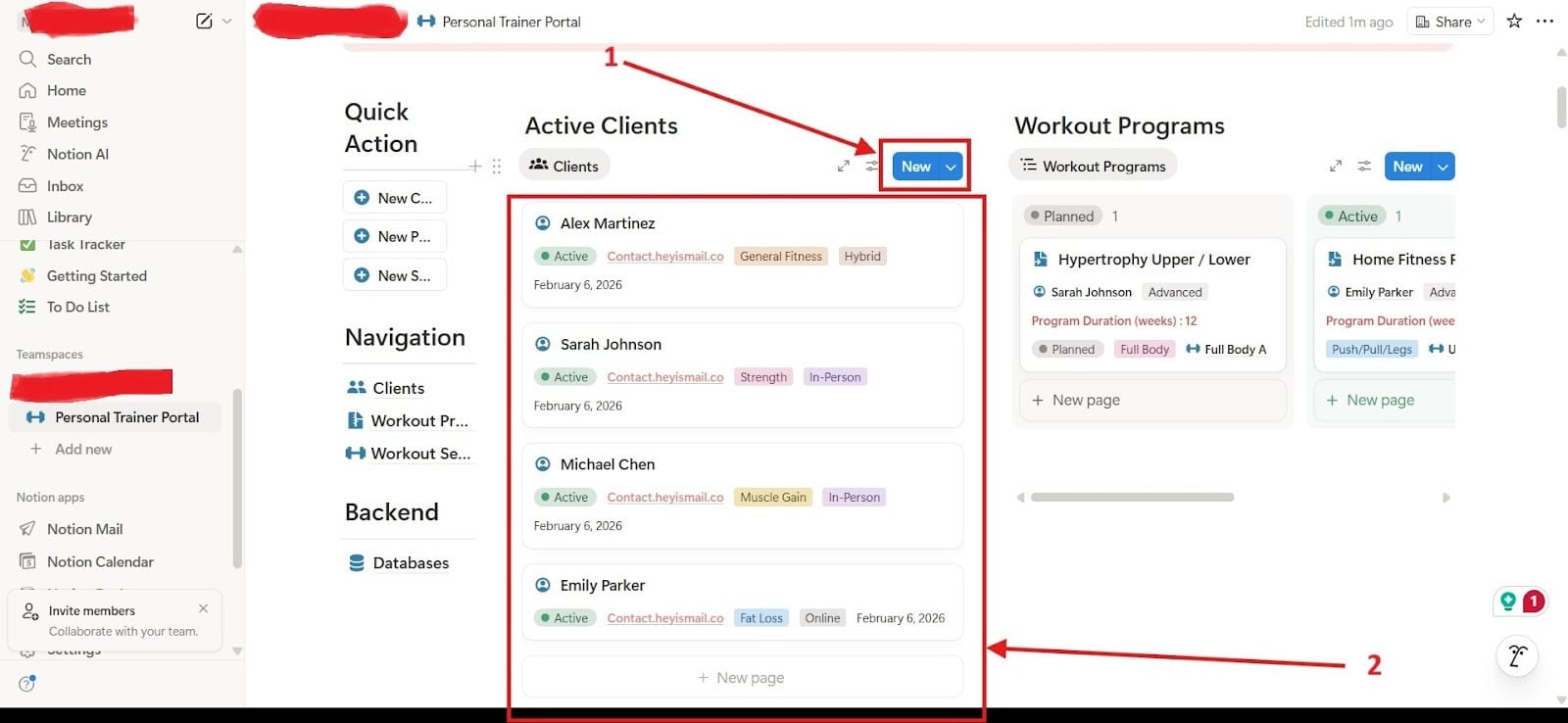Viewport: 1568px width, 723px height.
Task: Click the Fat Loss tag
Action: point(761,618)
